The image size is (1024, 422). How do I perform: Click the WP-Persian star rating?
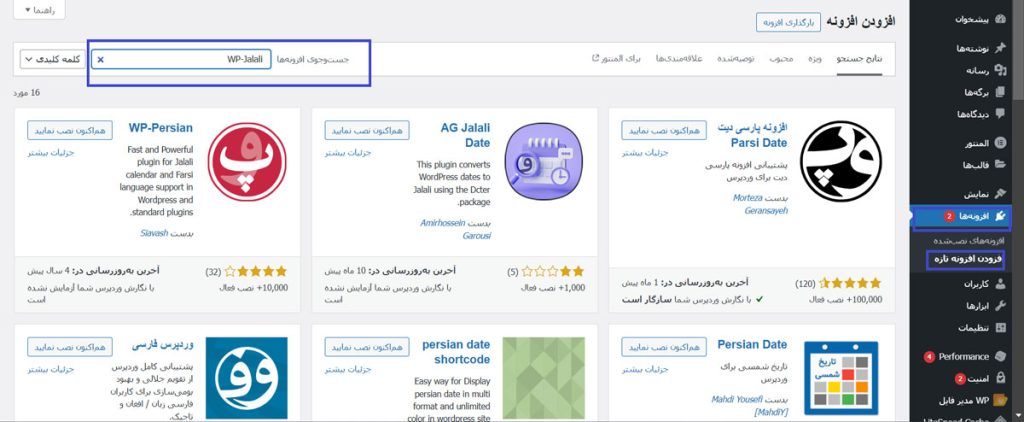click(x=255, y=271)
